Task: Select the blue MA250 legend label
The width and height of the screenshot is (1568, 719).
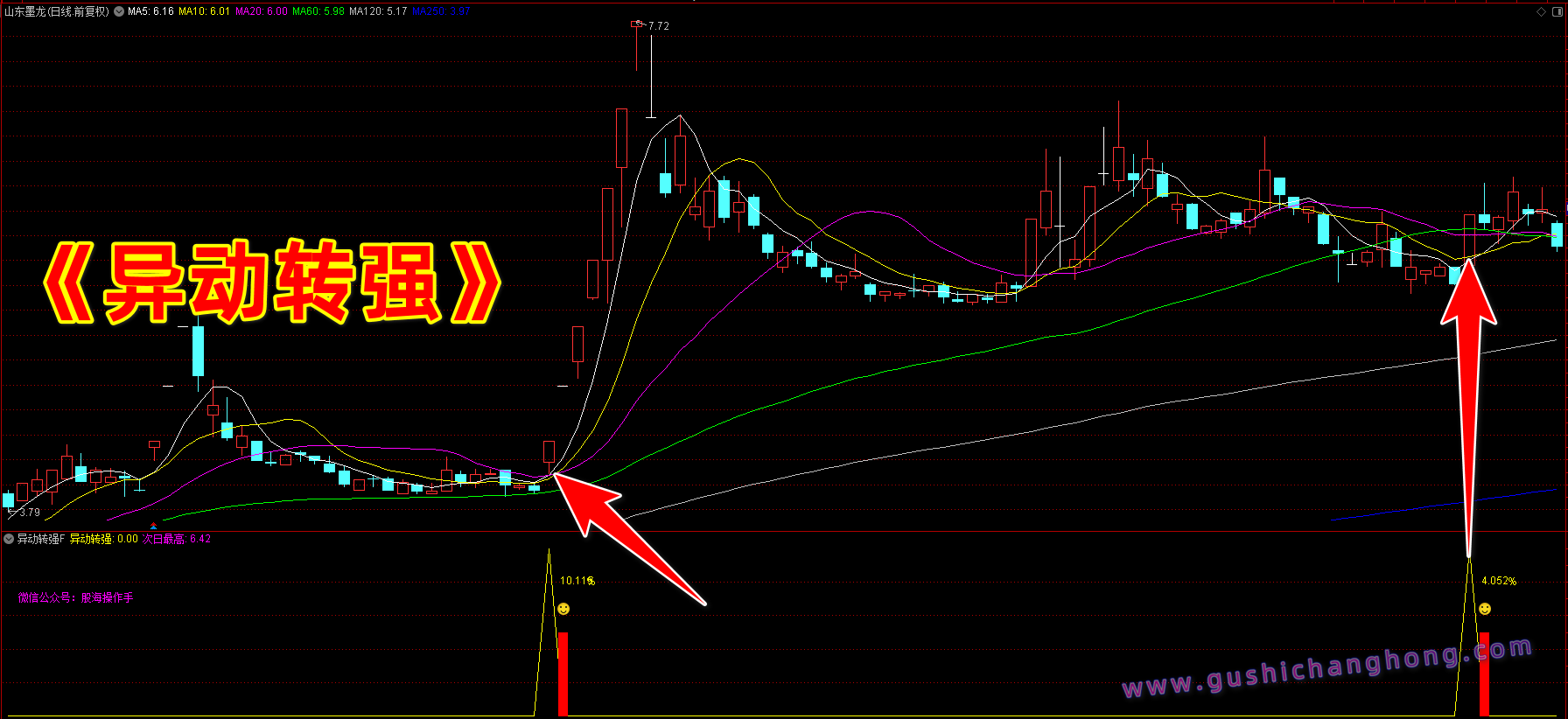Action: click(441, 11)
